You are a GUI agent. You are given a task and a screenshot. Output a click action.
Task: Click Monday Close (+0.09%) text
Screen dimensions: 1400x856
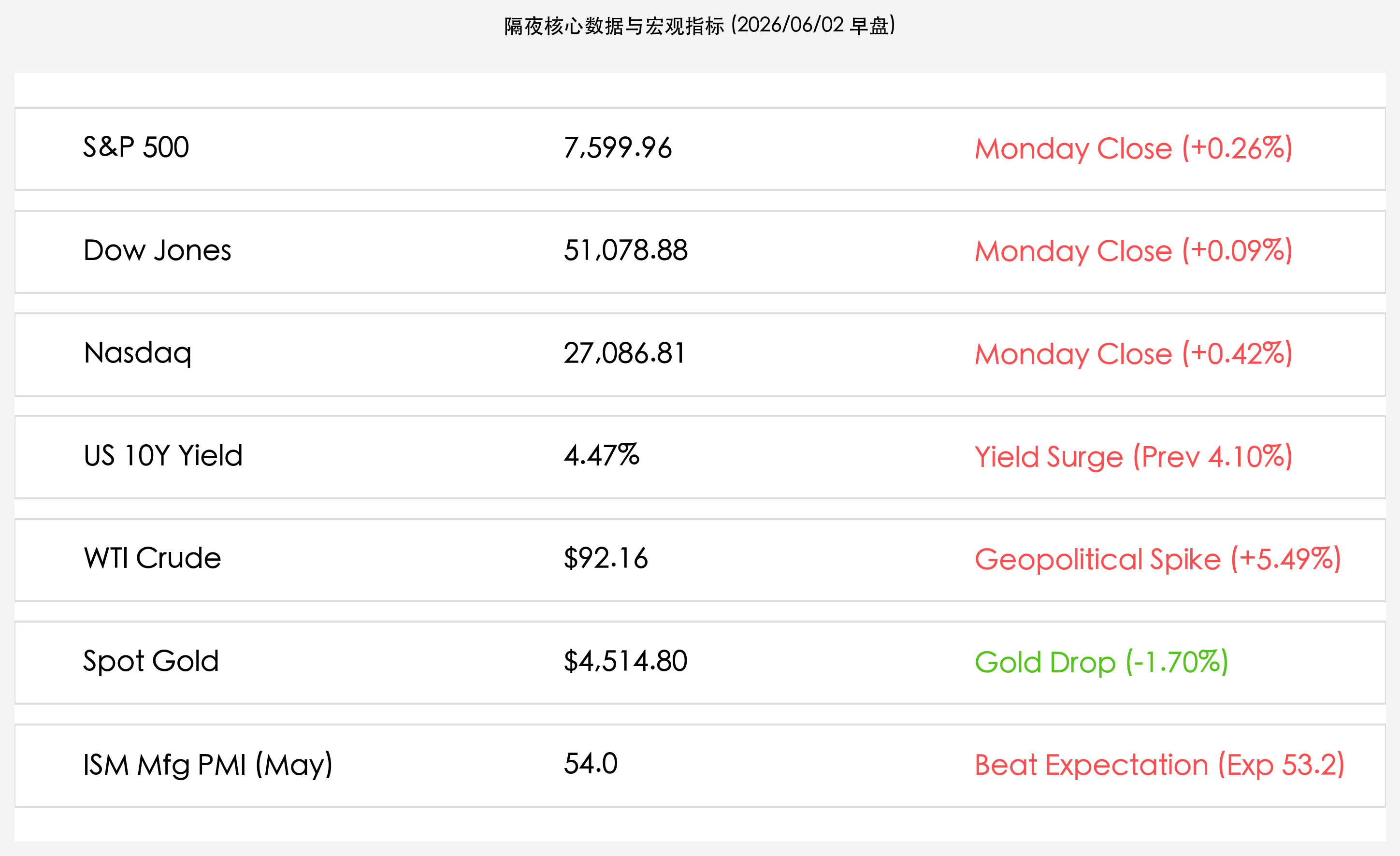pos(1134,251)
